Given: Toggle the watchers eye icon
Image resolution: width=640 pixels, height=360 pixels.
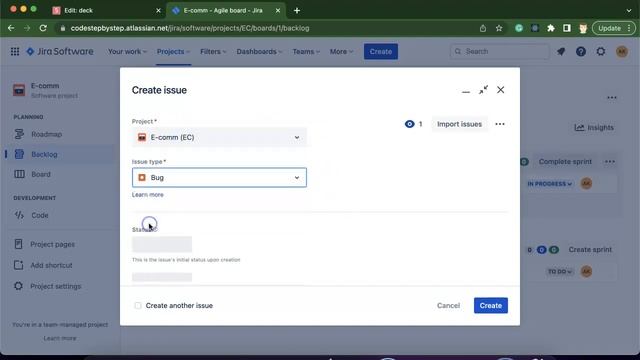Looking at the screenshot, I should pos(409,124).
